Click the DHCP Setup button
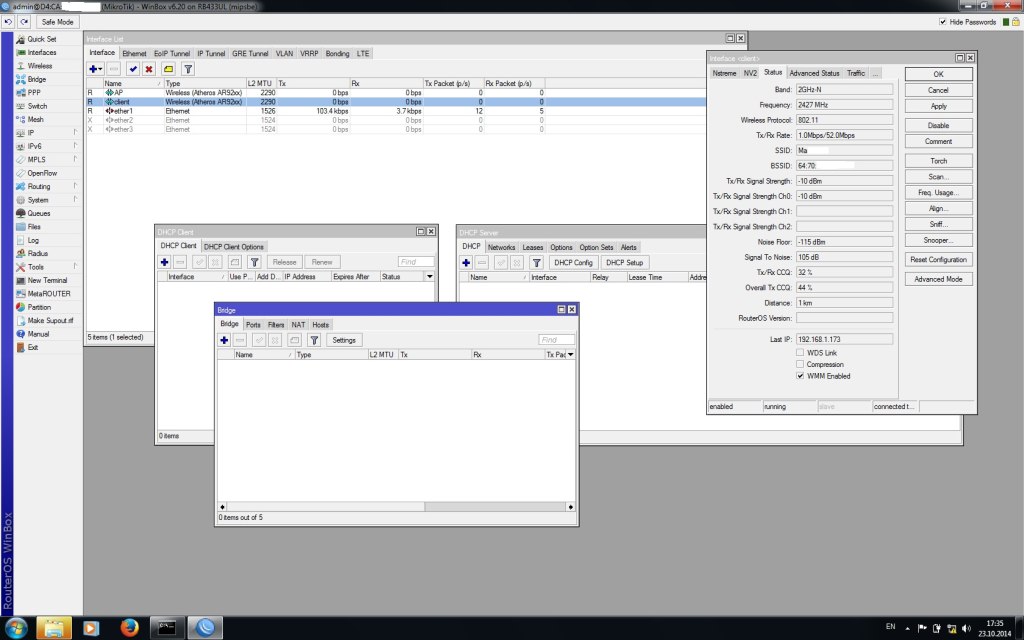Screen dimensions: 1024x640 624,263
